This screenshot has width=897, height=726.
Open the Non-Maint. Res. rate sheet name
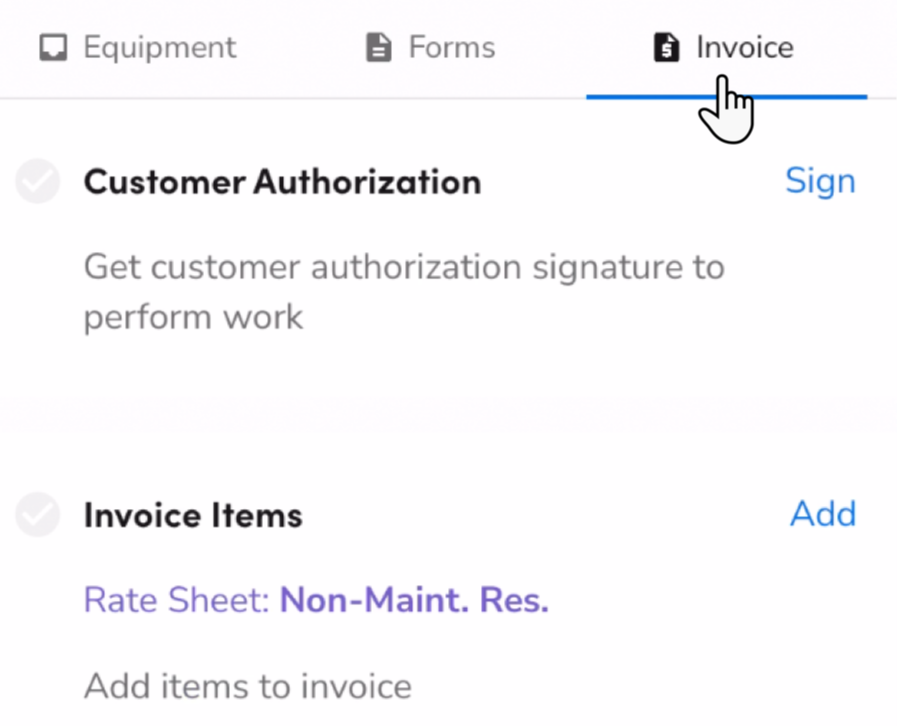(x=414, y=600)
